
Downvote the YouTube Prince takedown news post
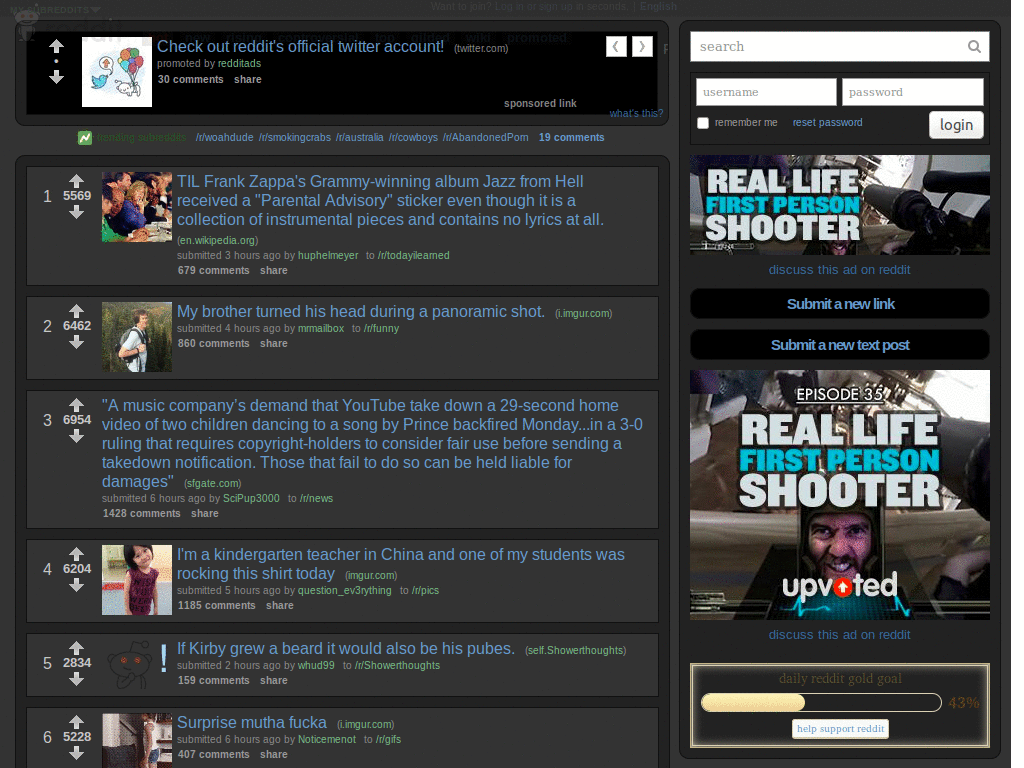coord(76,436)
